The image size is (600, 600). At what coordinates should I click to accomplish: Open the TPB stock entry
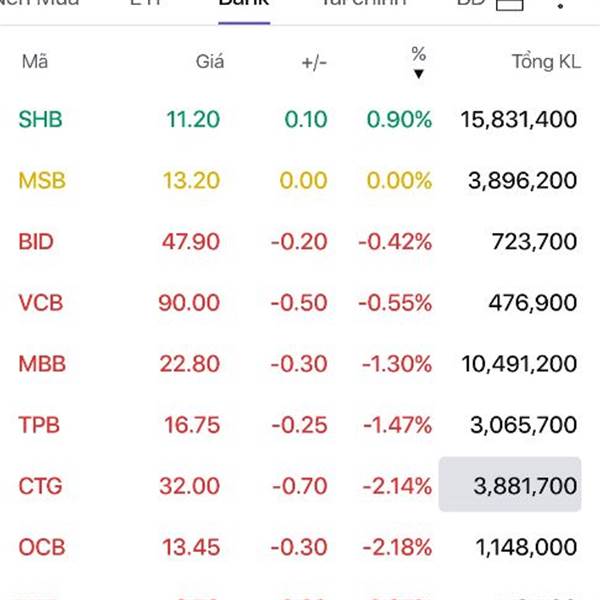pos(298,425)
